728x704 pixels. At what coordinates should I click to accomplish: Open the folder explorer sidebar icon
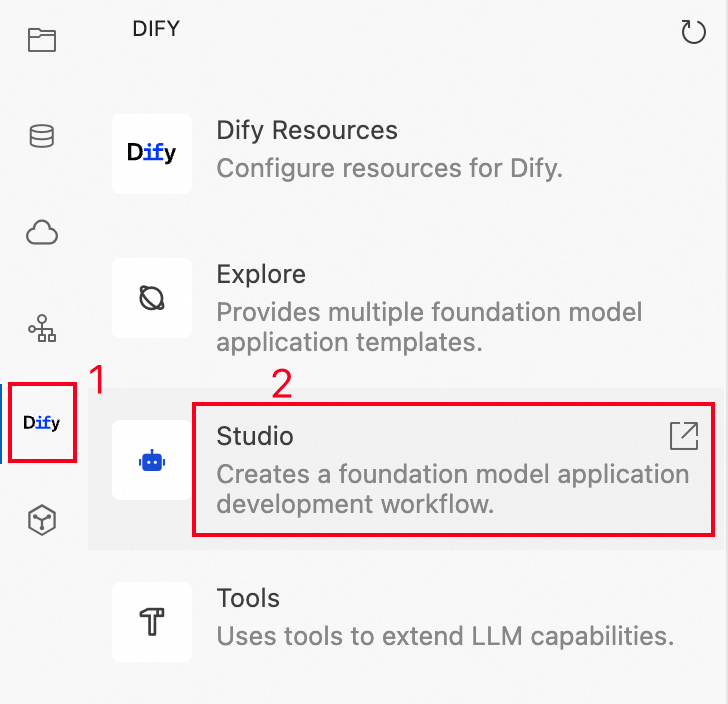click(42, 40)
